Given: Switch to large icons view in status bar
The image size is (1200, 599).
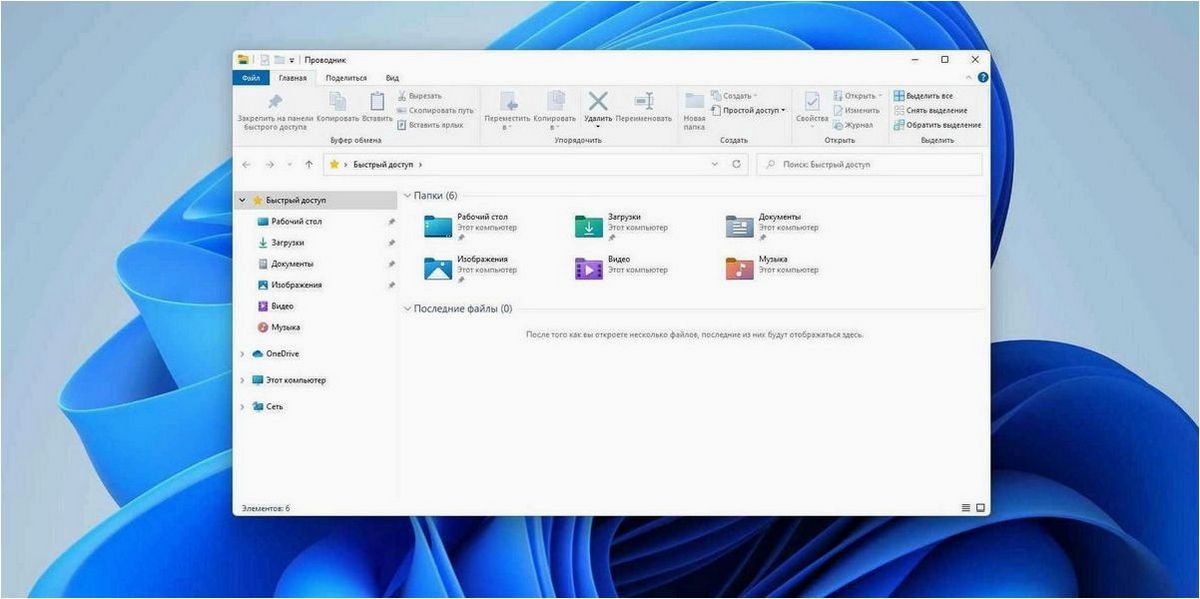Looking at the screenshot, I should tap(981, 508).
